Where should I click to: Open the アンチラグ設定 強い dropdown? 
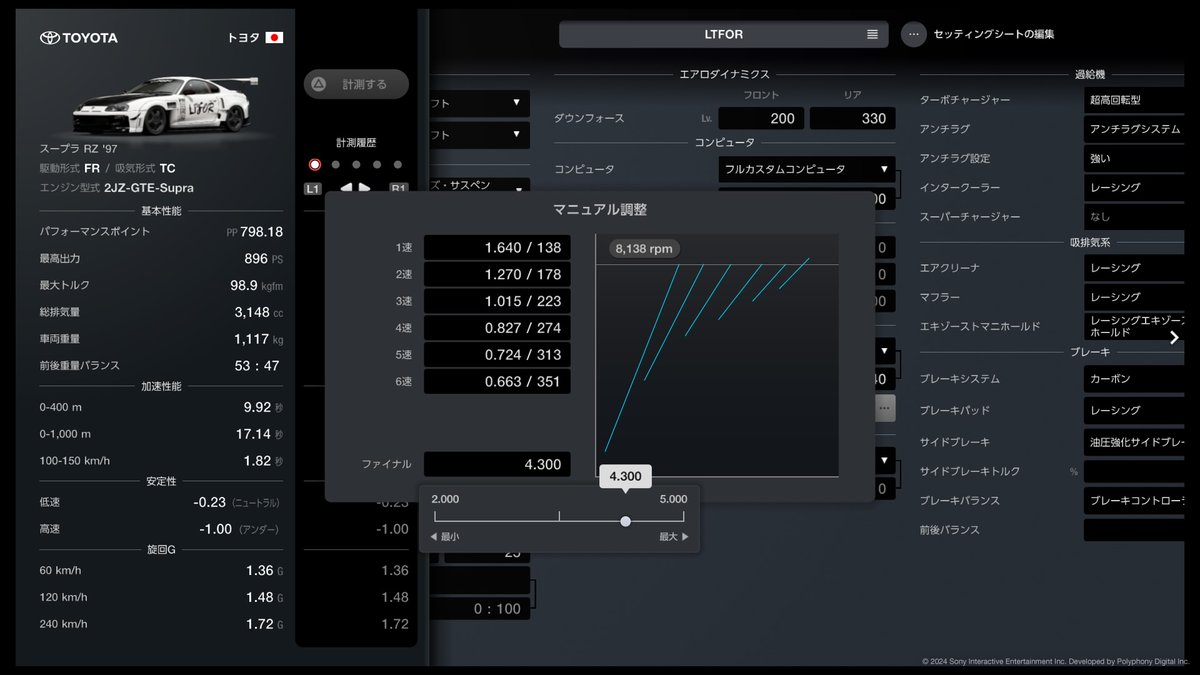pos(1134,158)
